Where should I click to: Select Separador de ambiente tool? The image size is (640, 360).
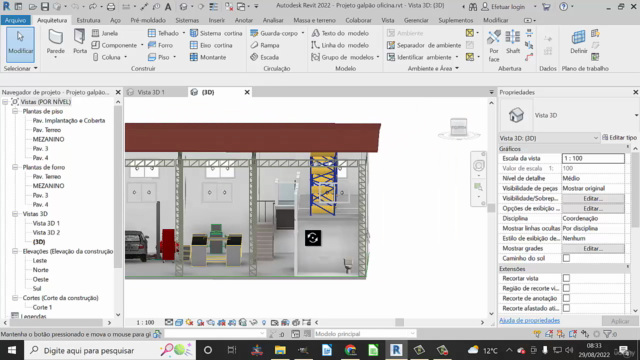424,45
